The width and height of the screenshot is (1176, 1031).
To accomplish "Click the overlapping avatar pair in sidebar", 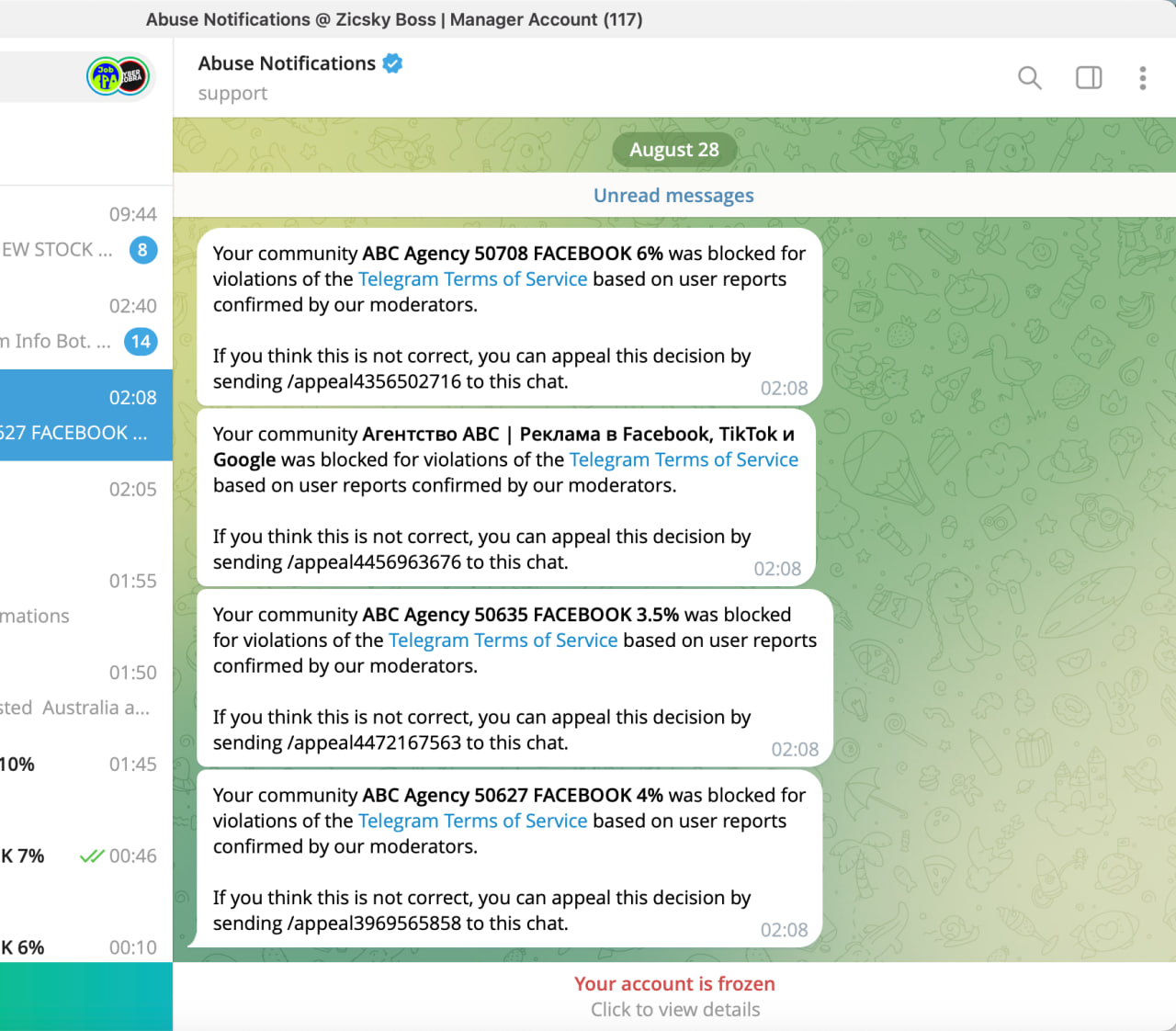I will click(x=118, y=76).
